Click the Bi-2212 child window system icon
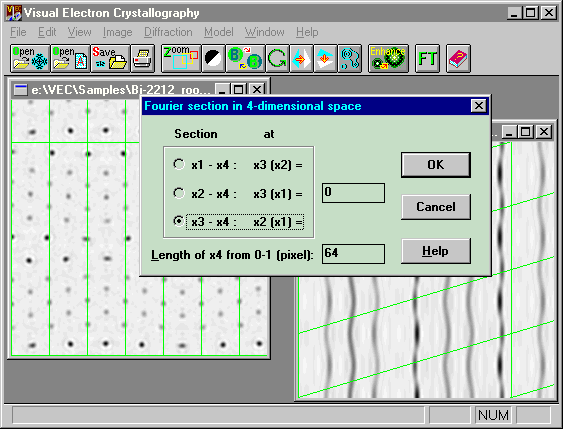 20,89
